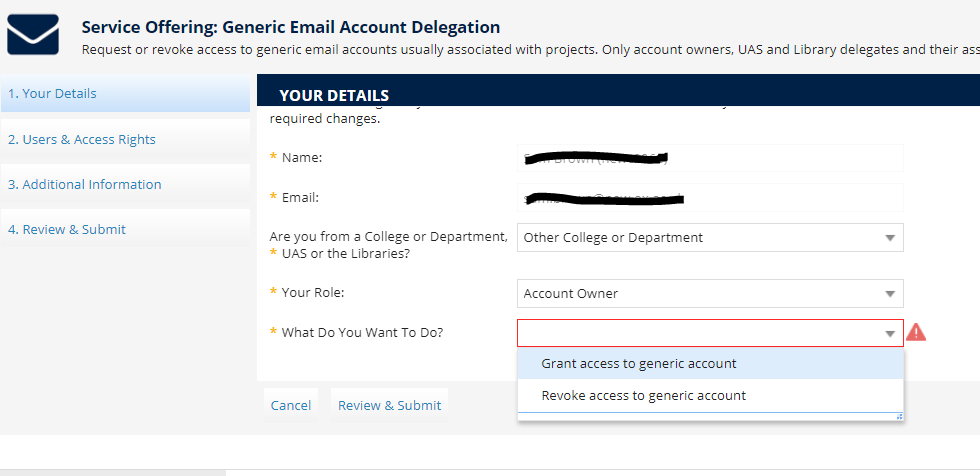Expand the College or Department dropdown arrow
The width and height of the screenshot is (980, 476).
click(890, 238)
